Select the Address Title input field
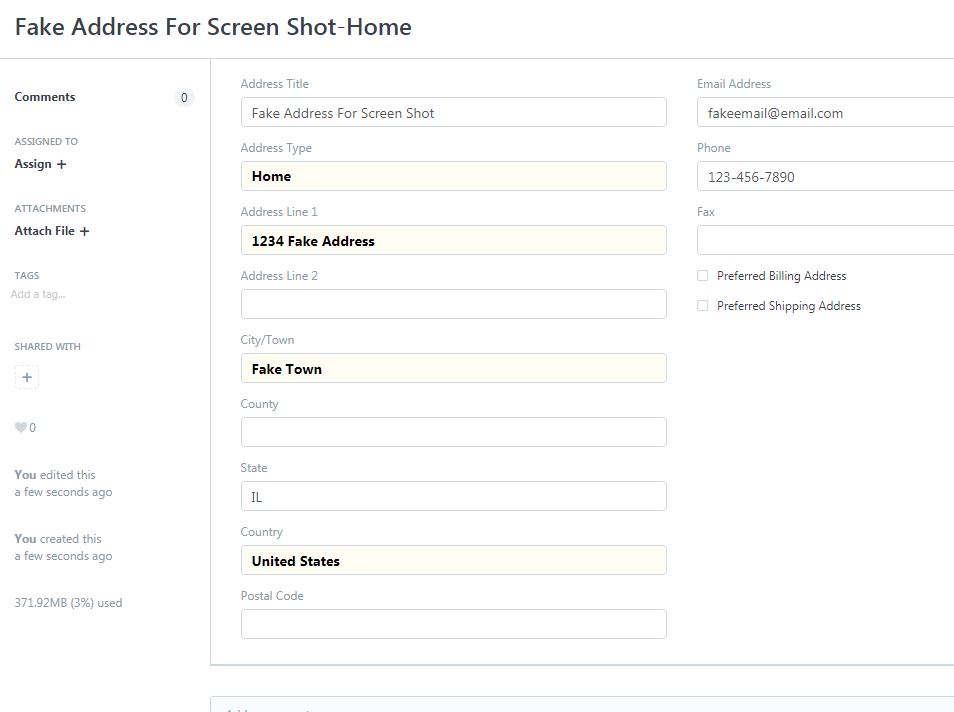This screenshot has height=712, width=954. click(x=453, y=112)
